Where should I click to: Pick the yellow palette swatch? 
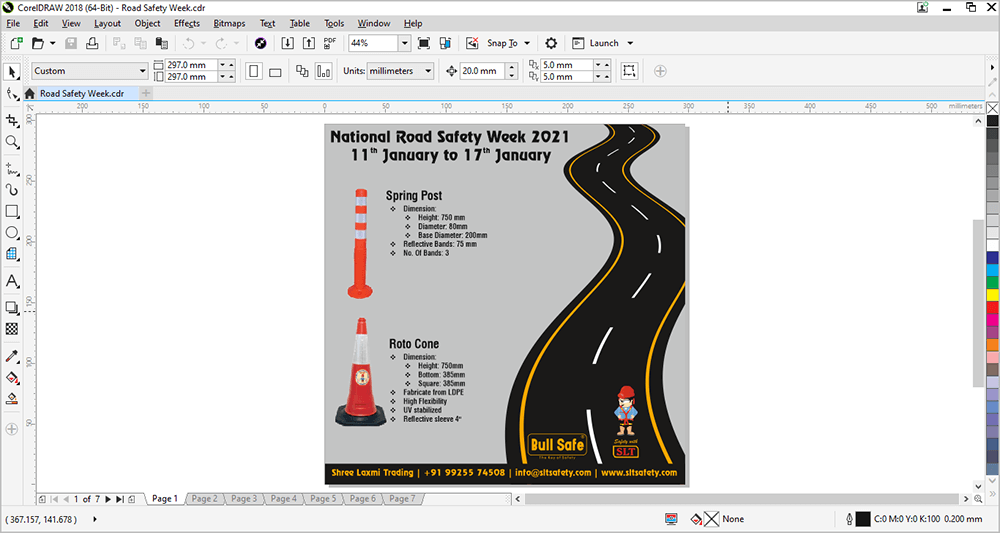(992, 295)
